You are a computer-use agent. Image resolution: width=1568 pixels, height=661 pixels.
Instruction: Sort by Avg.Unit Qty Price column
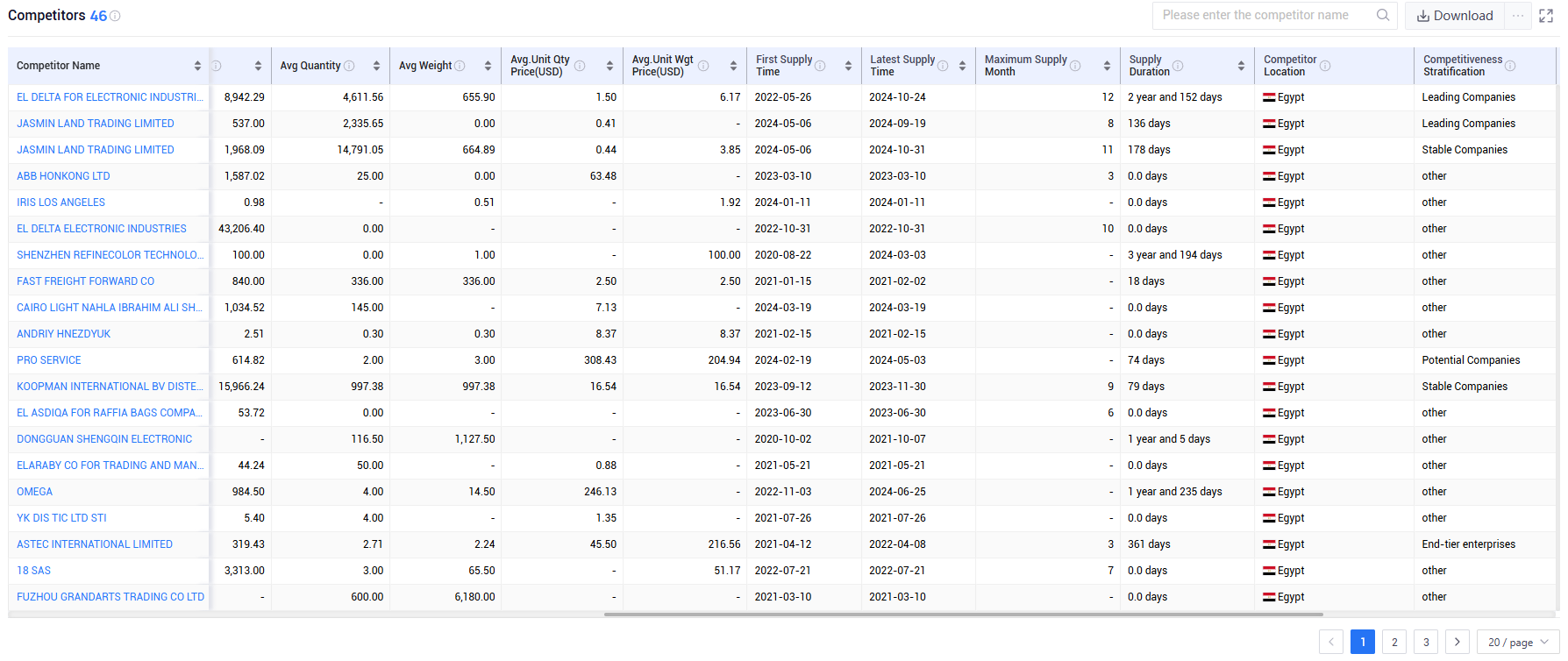tap(609, 66)
